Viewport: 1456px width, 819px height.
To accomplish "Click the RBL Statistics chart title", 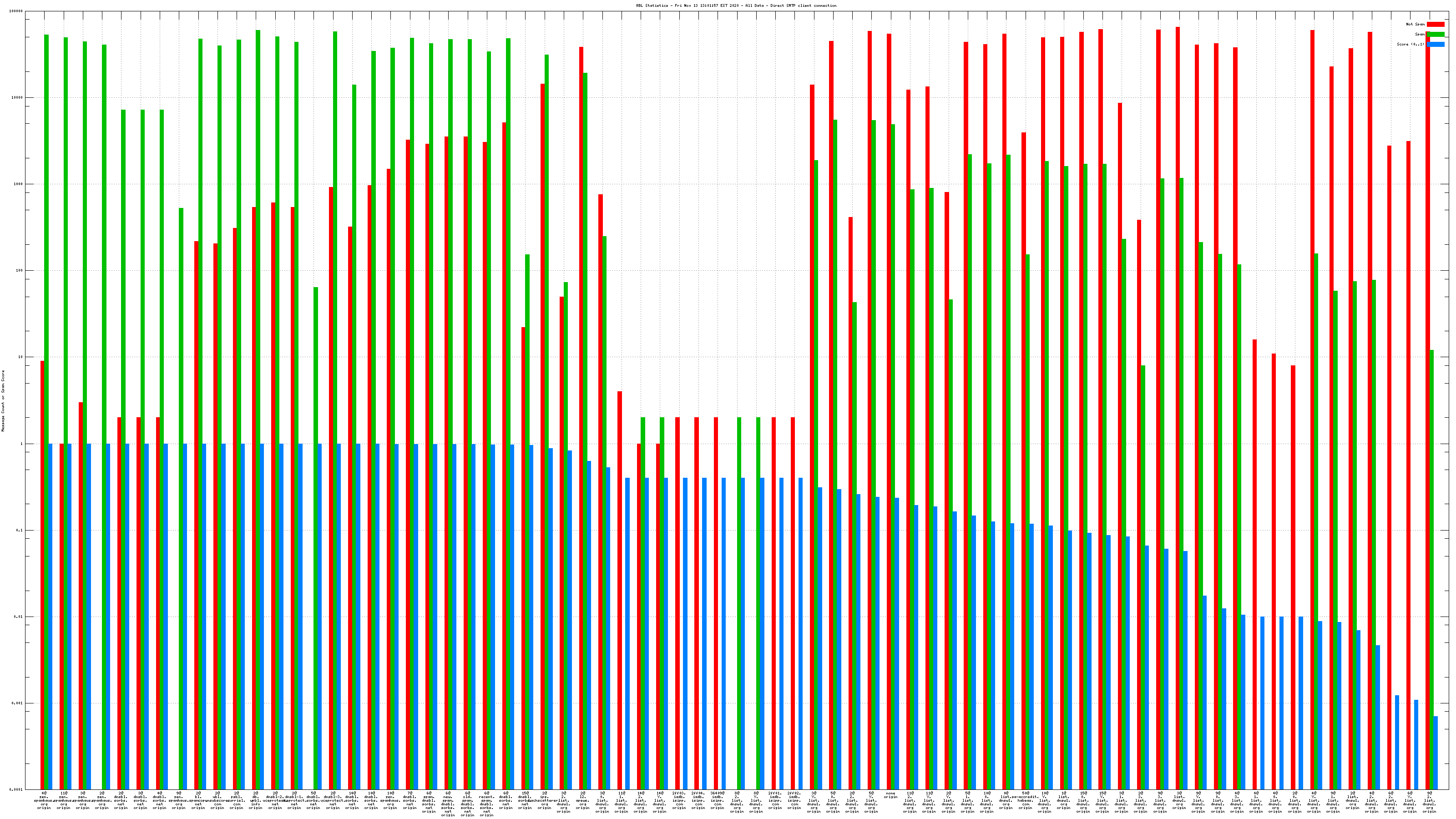I will coord(736,5).
